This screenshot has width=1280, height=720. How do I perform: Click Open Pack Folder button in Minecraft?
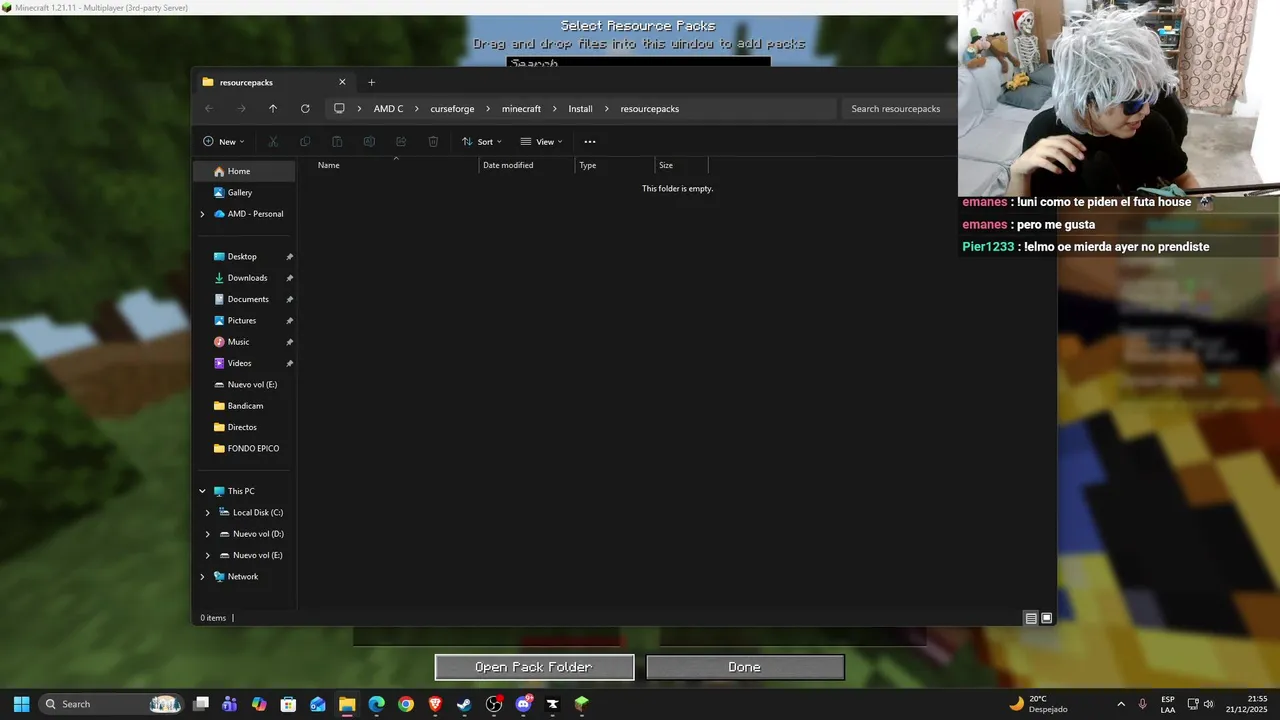point(534,667)
